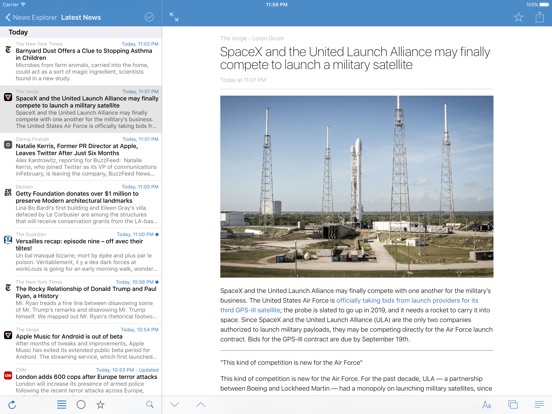552x414 pixels.
Task: Open London adds 600 cops article
Action: click(81, 380)
